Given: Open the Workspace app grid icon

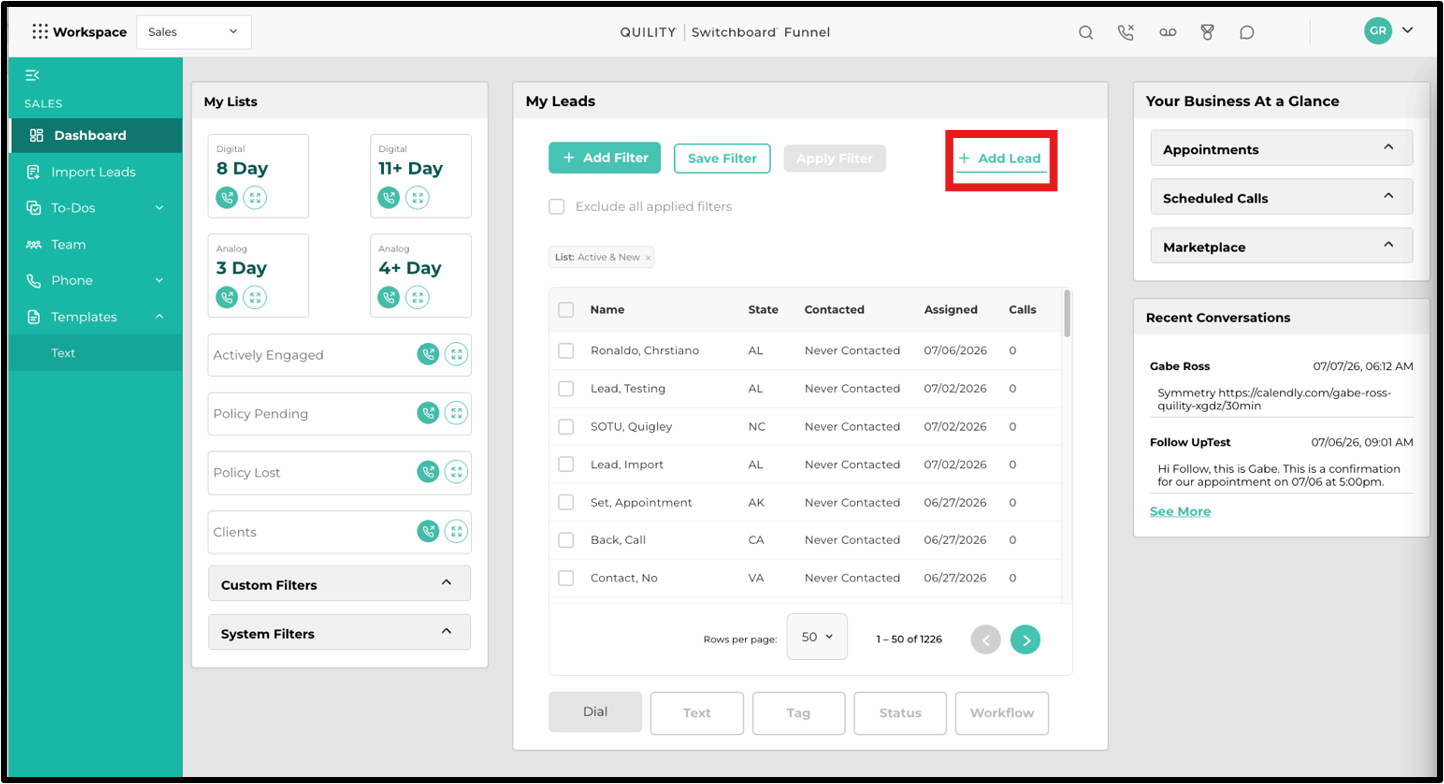Looking at the screenshot, I should pos(40,32).
